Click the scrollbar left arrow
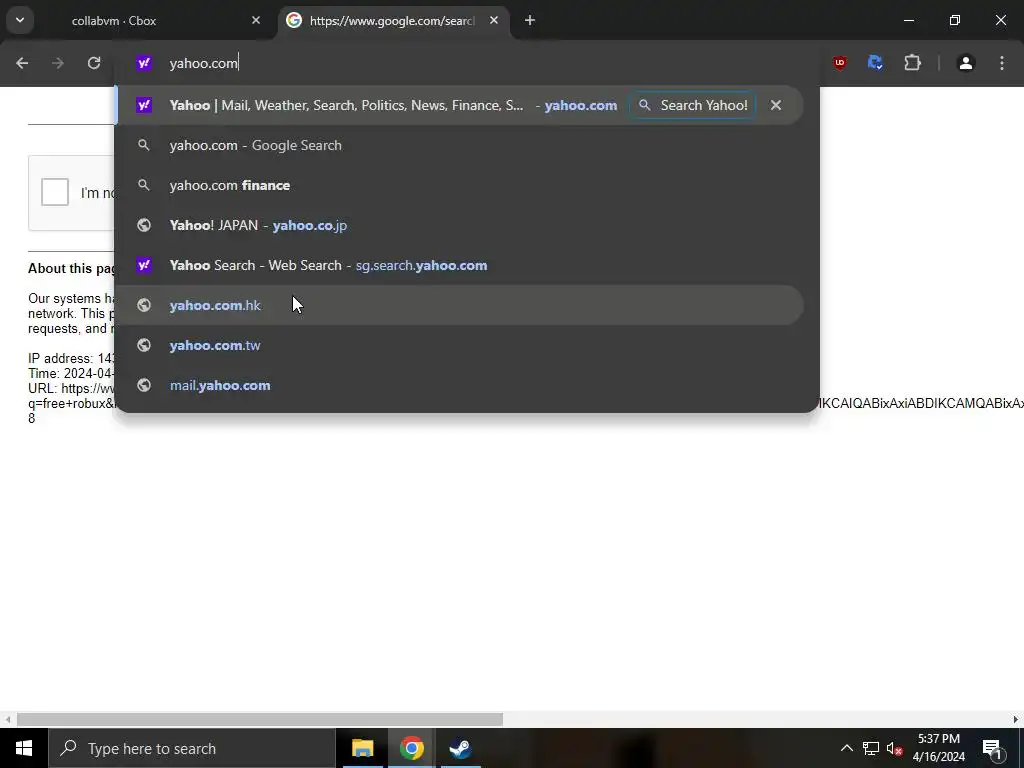 pos(7,719)
